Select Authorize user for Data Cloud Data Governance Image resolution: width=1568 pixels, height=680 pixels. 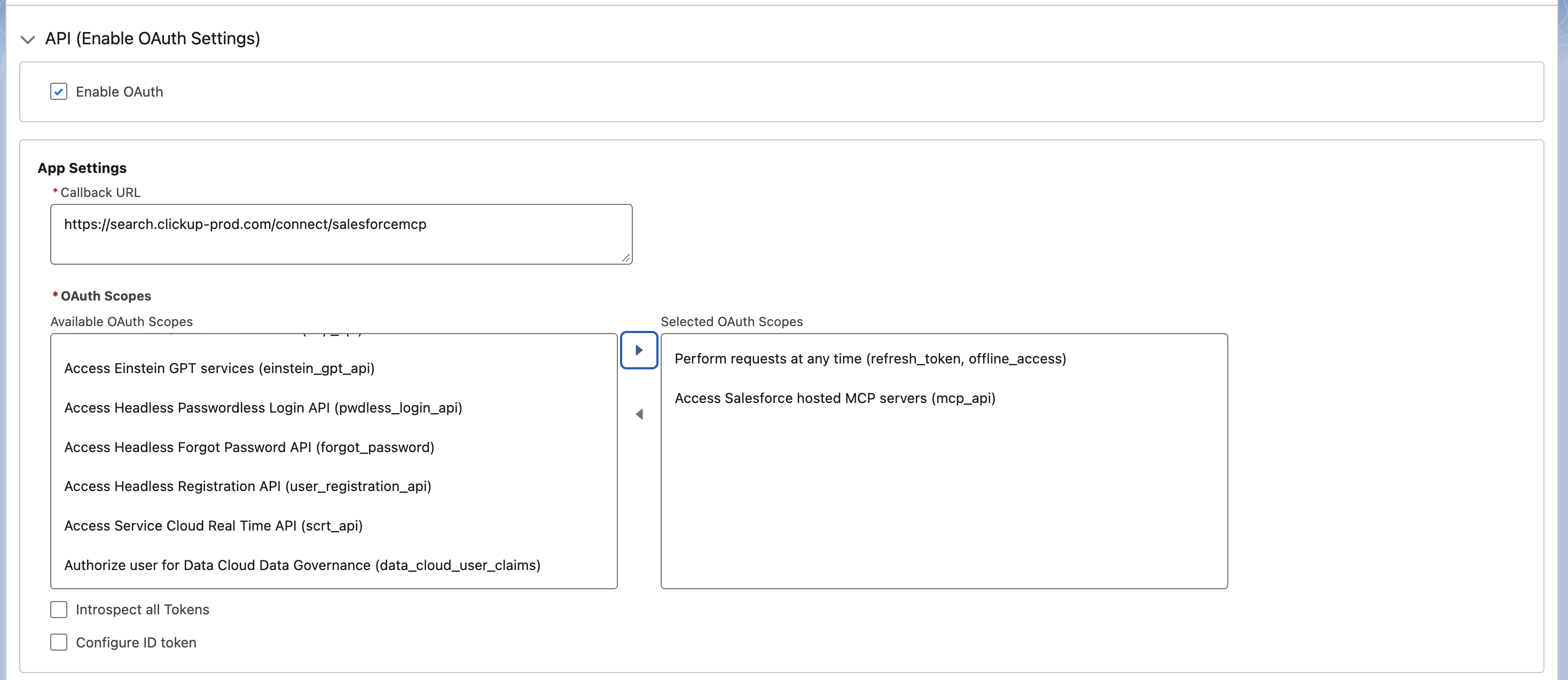(302, 565)
